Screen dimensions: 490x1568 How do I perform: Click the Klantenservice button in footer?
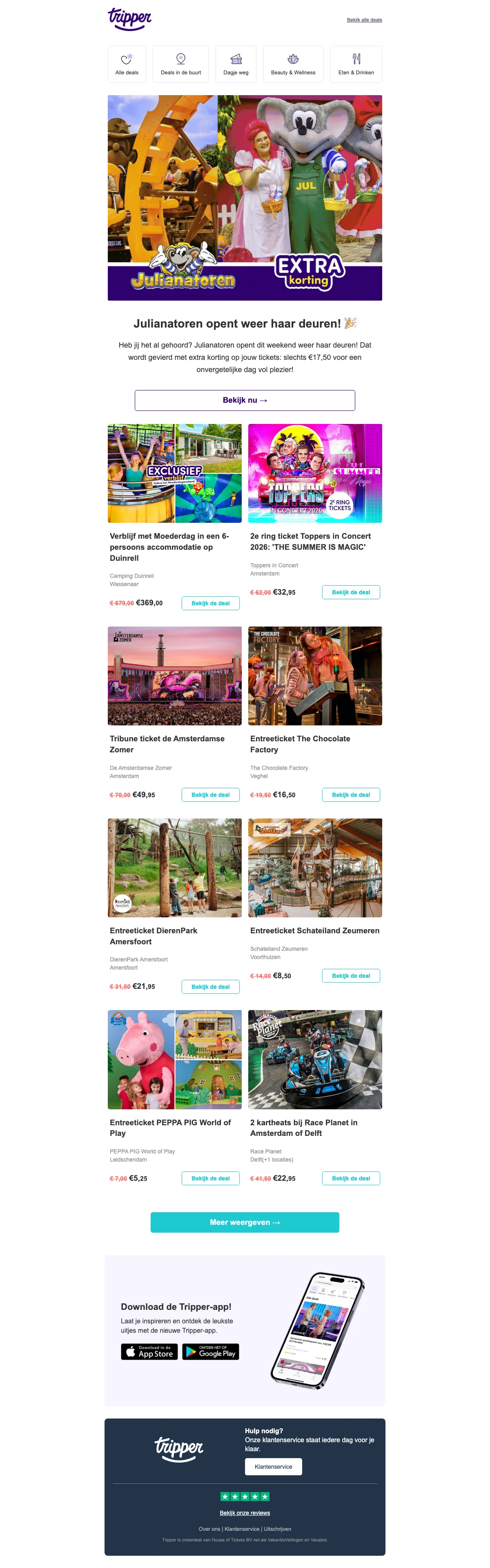pyautogui.click(x=273, y=1467)
